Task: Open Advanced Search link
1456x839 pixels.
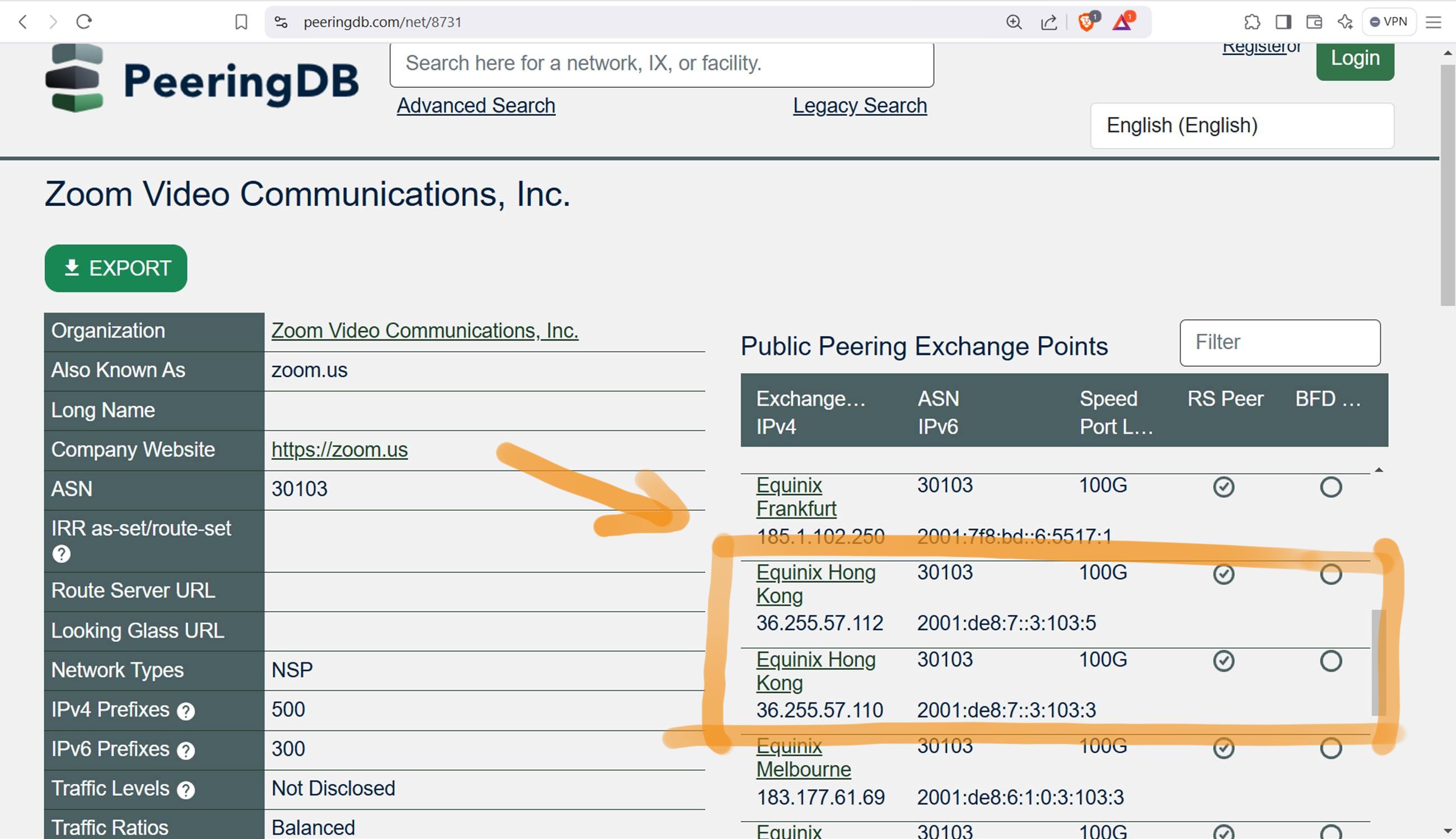Action: click(476, 105)
